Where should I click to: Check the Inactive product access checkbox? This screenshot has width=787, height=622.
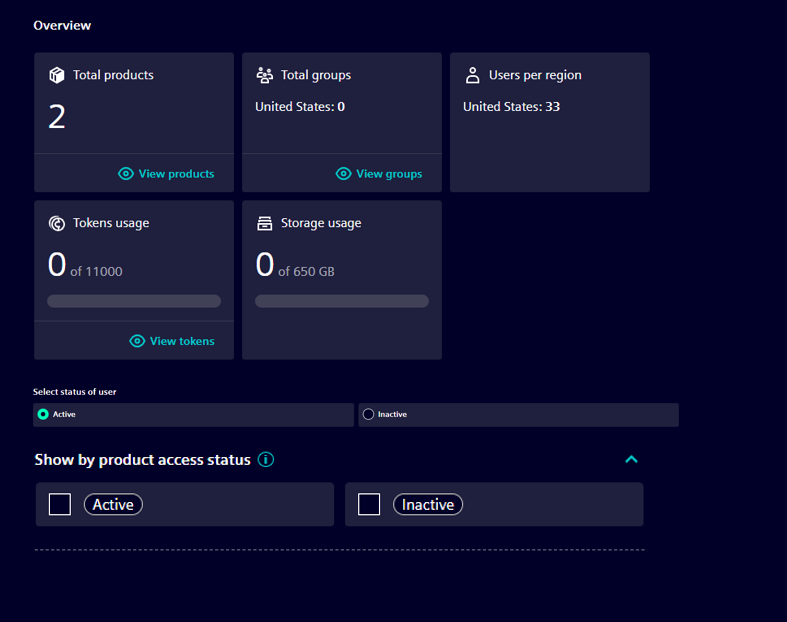[369, 505]
